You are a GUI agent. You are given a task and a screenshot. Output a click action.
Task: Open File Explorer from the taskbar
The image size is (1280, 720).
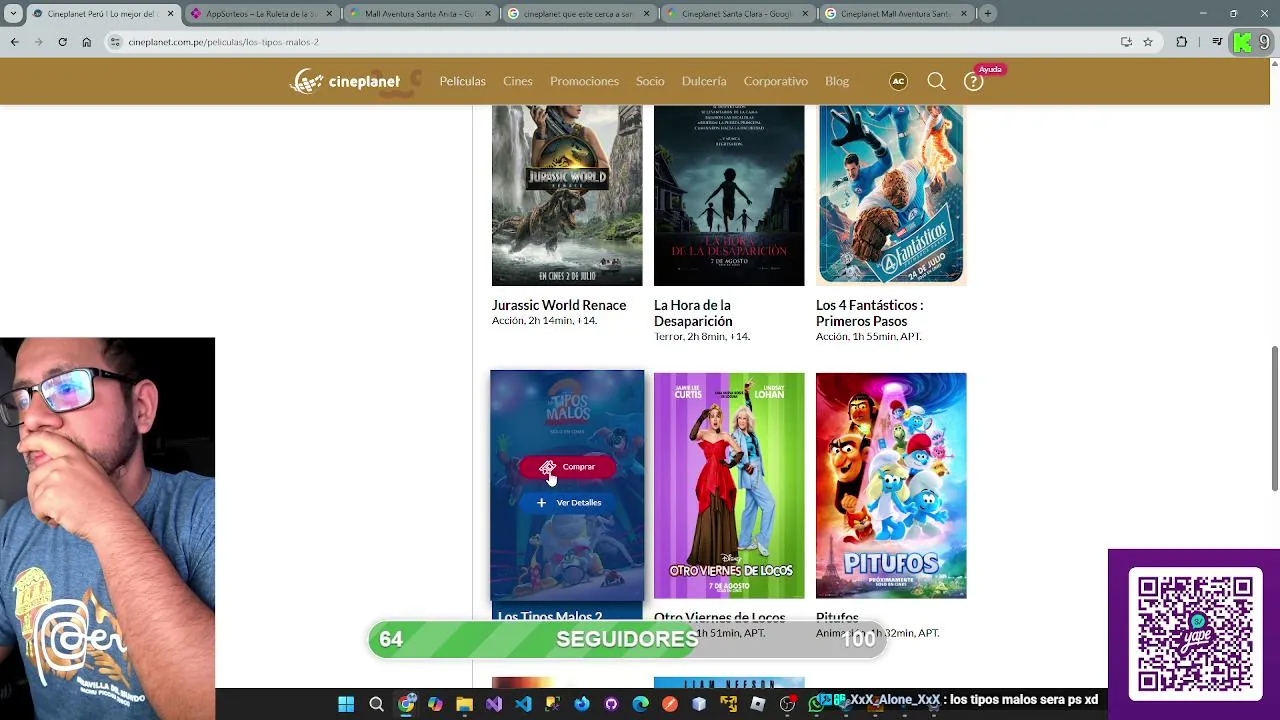click(x=464, y=705)
